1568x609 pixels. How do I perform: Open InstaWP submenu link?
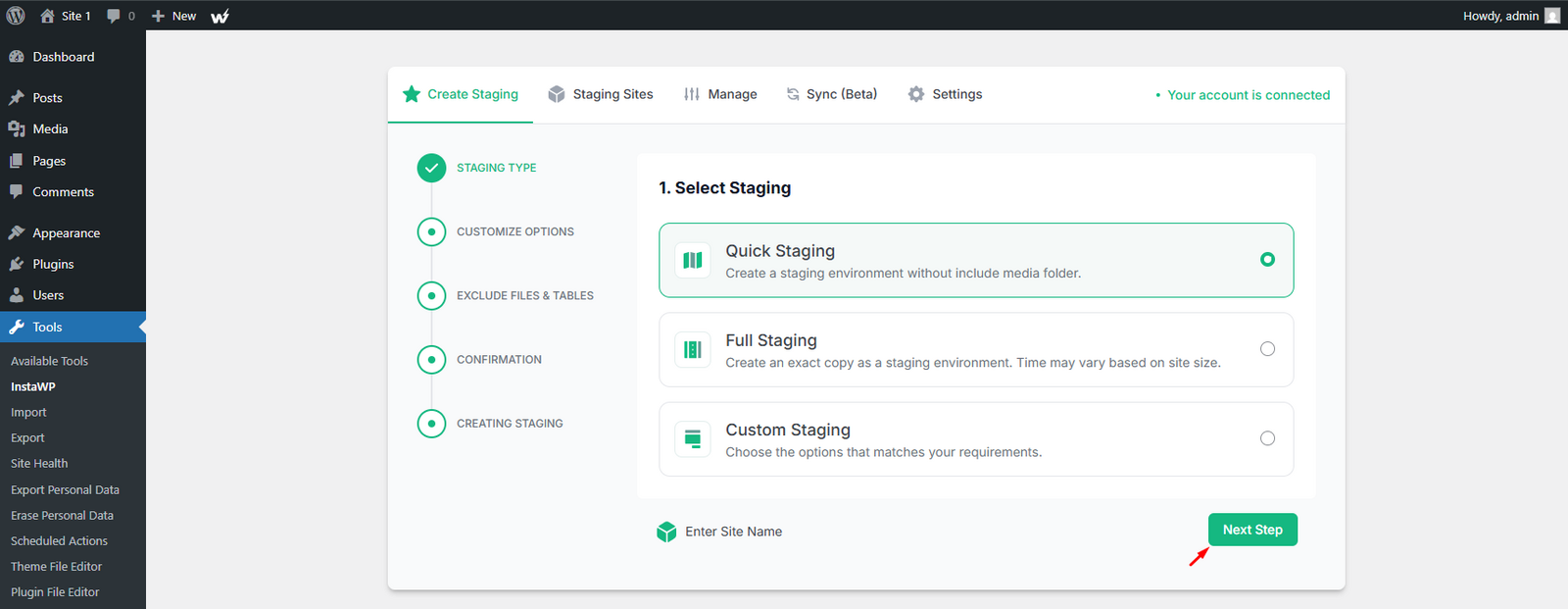point(33,386)
